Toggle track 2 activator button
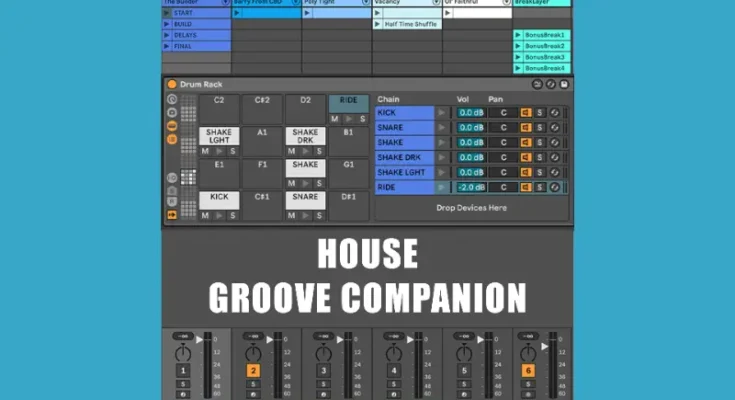 253,371
